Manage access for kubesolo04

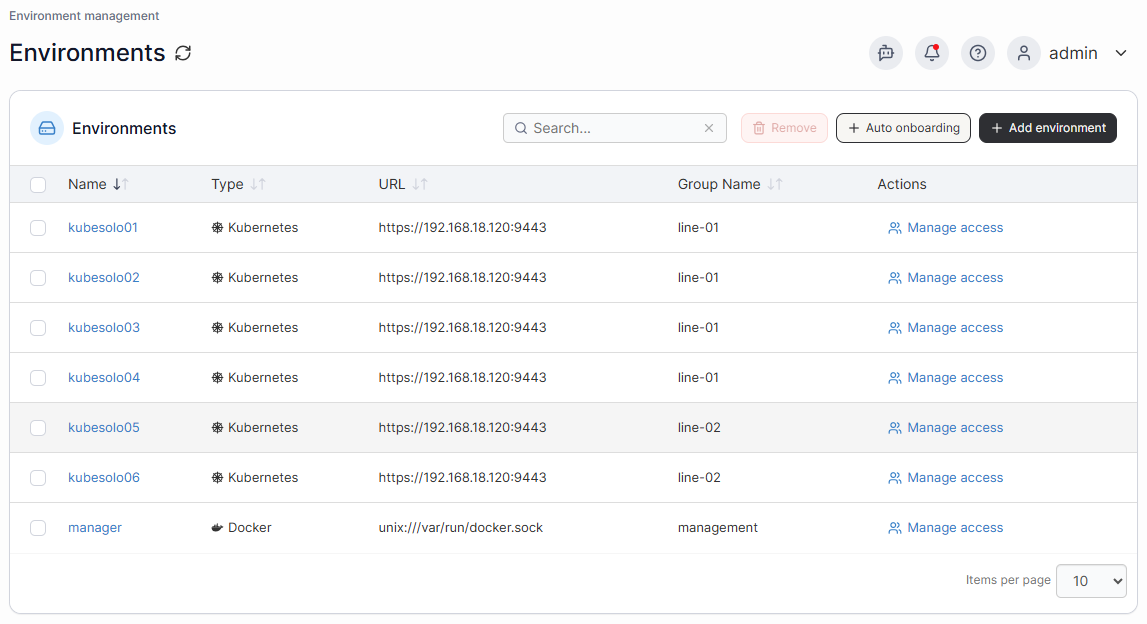(945, 377)
